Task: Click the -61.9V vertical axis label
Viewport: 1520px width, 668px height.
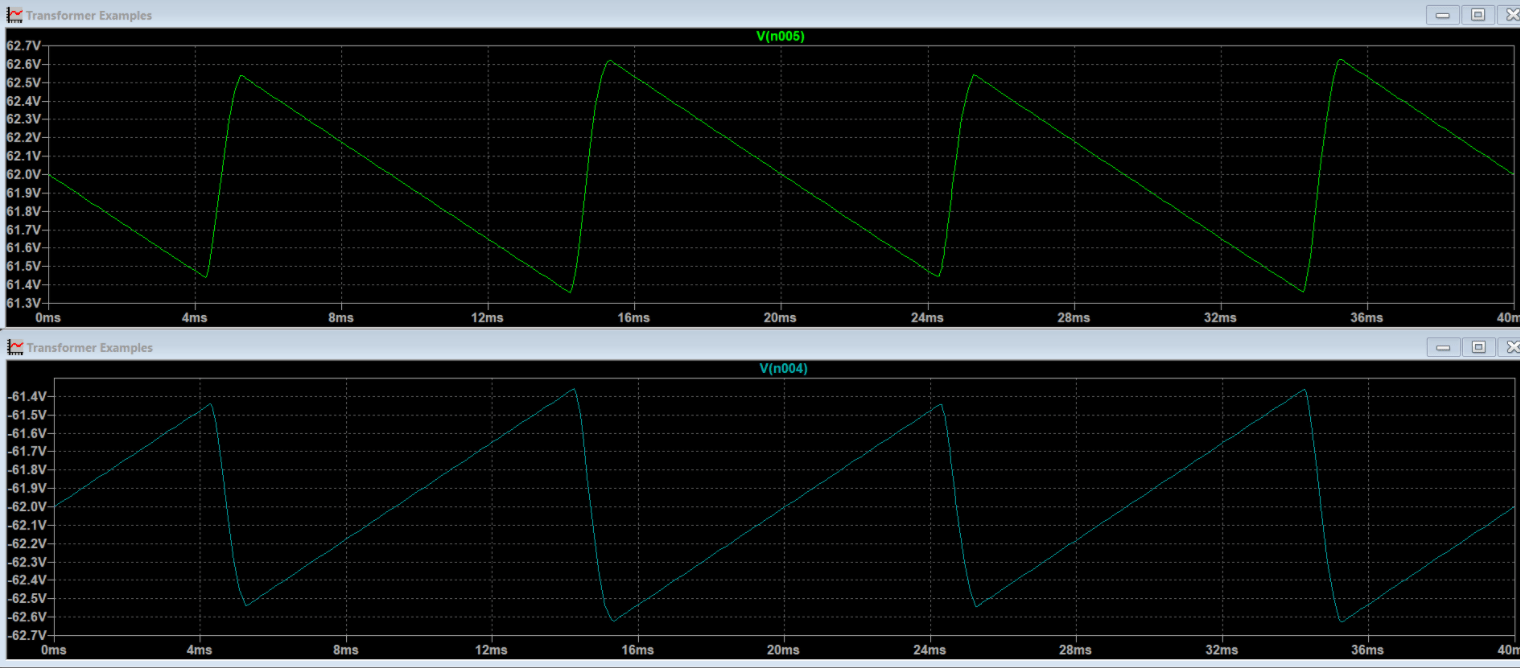Action: pyautogui.click(x=25, y=488)
